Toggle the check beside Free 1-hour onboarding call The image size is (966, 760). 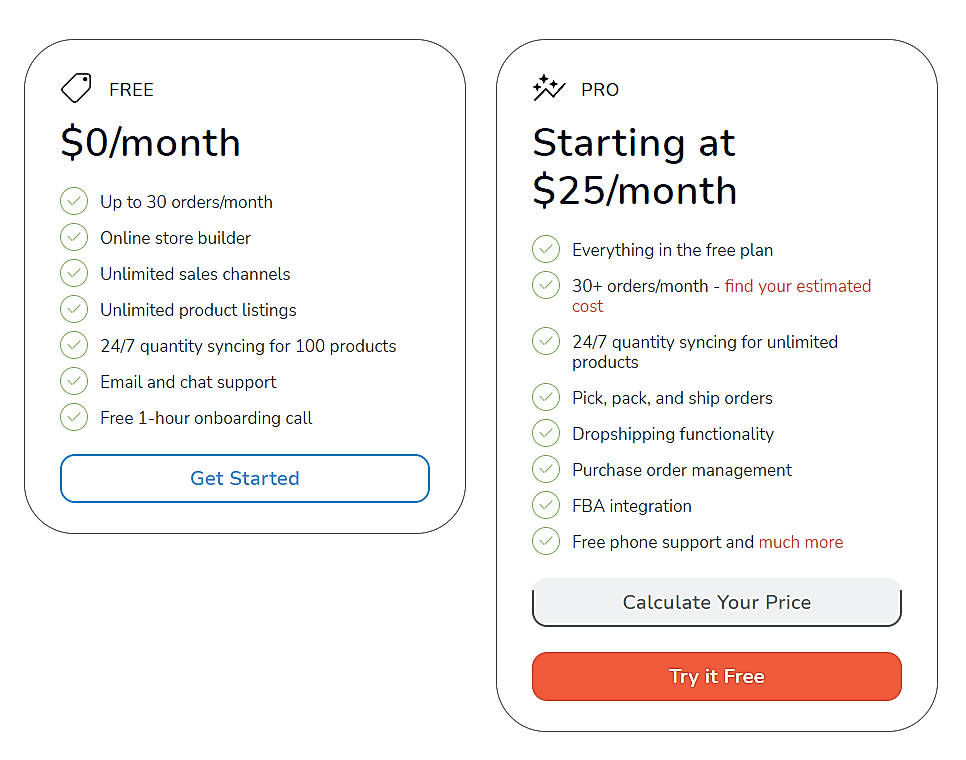pos(74,417)
